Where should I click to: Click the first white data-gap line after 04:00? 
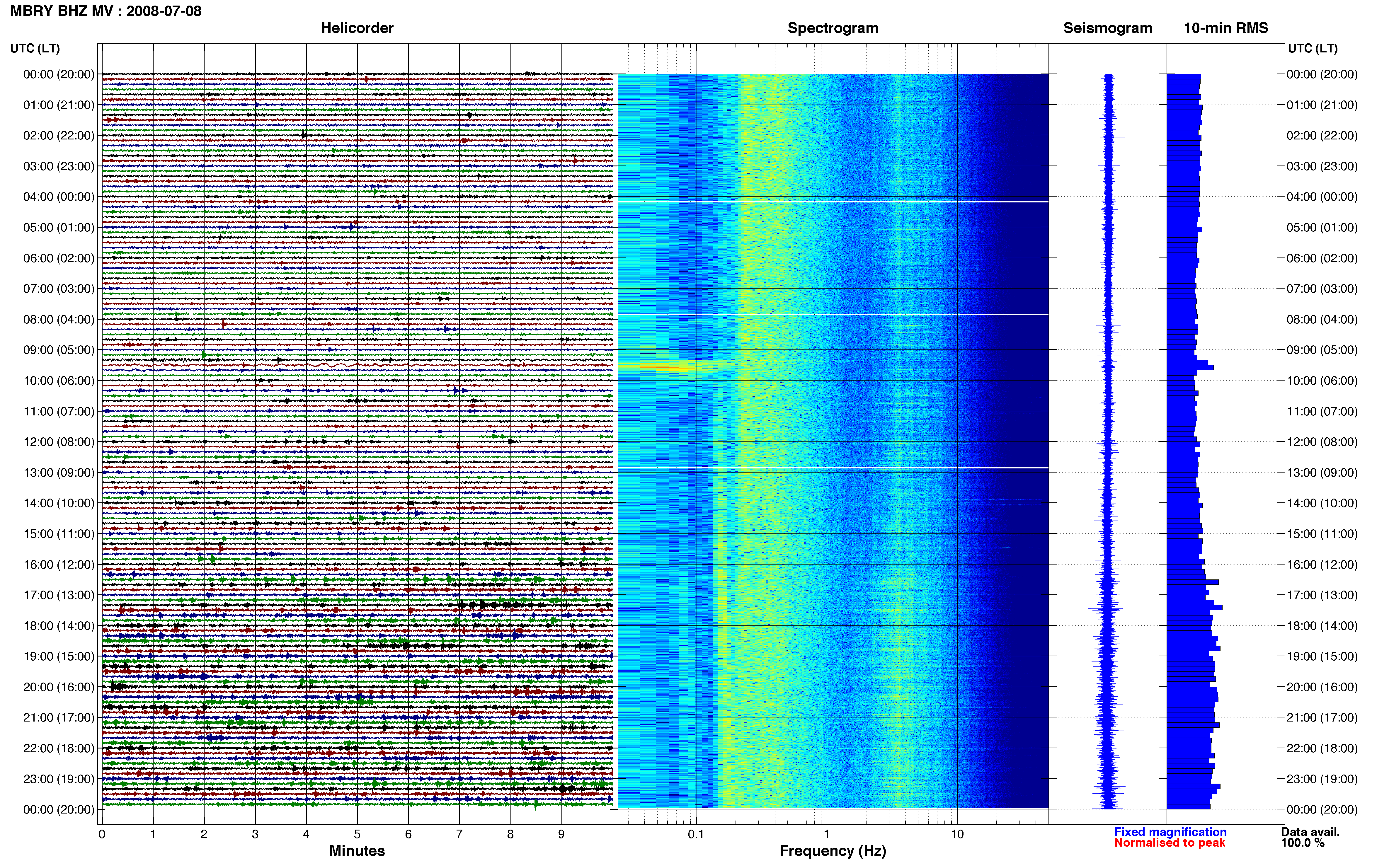pos(833,202)
